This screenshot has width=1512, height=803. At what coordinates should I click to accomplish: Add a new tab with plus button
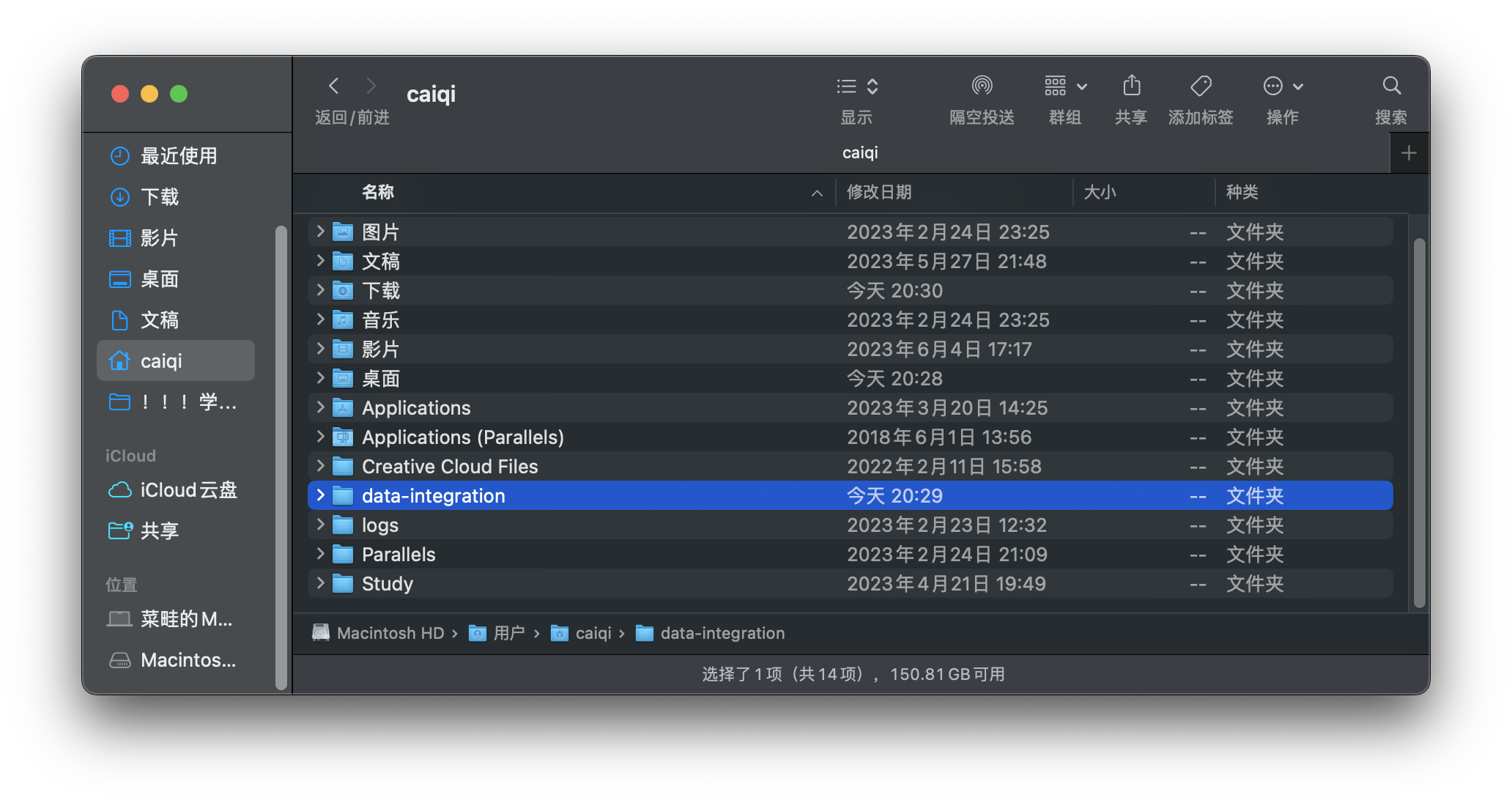coord(1408,153)
